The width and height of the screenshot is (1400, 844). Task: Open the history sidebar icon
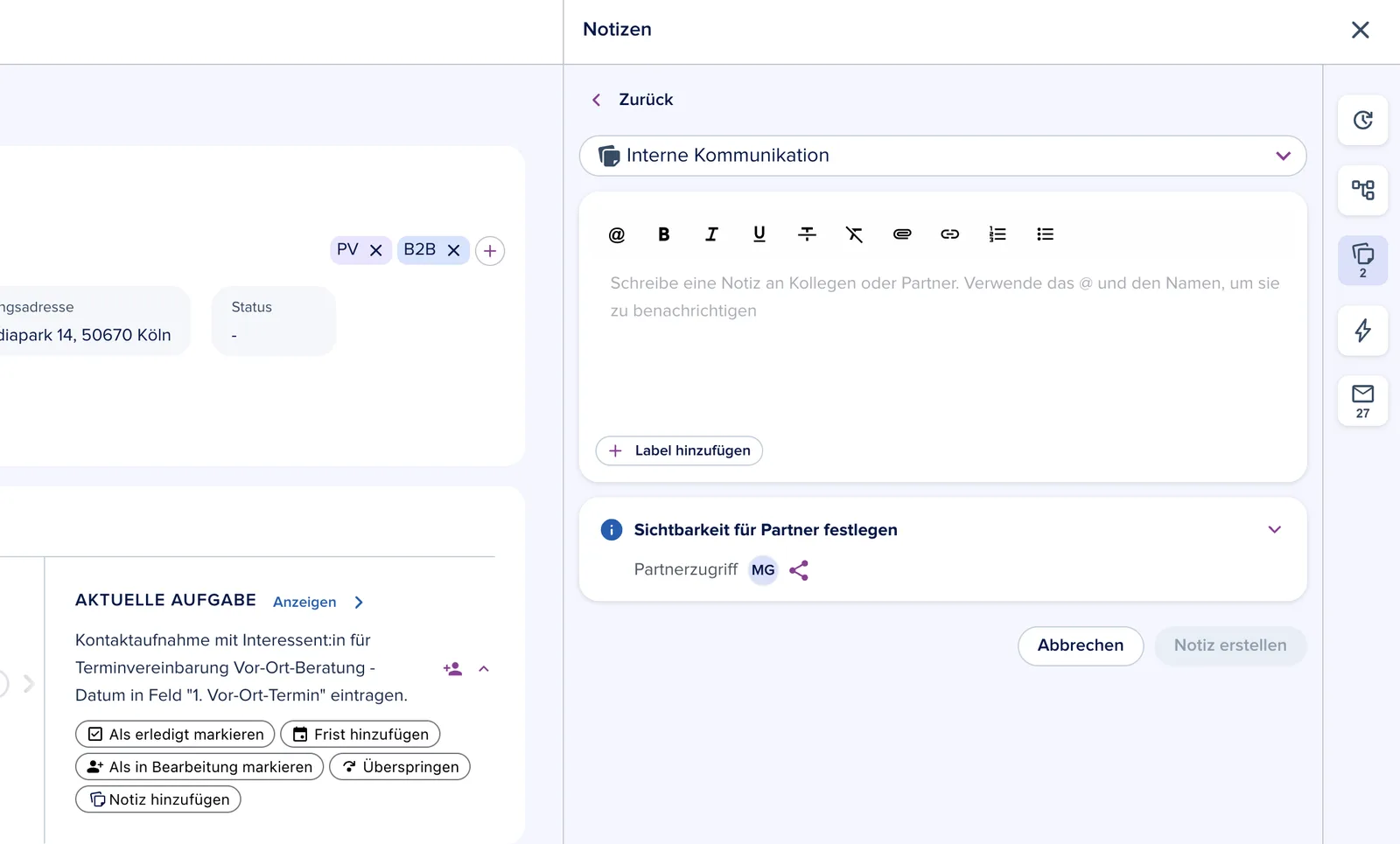[x=1362, y=120]
